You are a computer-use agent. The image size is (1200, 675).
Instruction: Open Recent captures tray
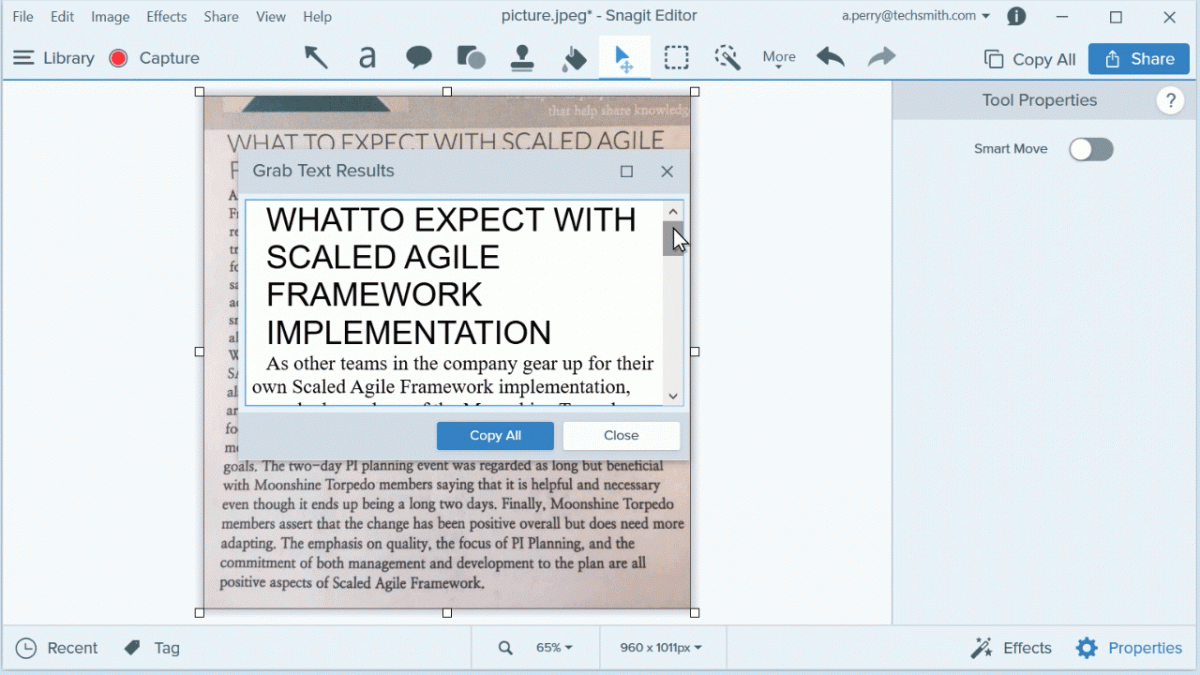pyautogui.click(x=57, y=648)
